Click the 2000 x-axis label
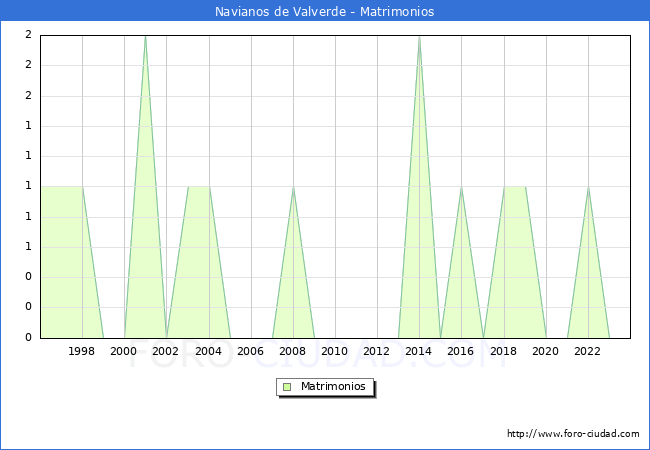This screenshot has height=450, width=650. (124, 351)
